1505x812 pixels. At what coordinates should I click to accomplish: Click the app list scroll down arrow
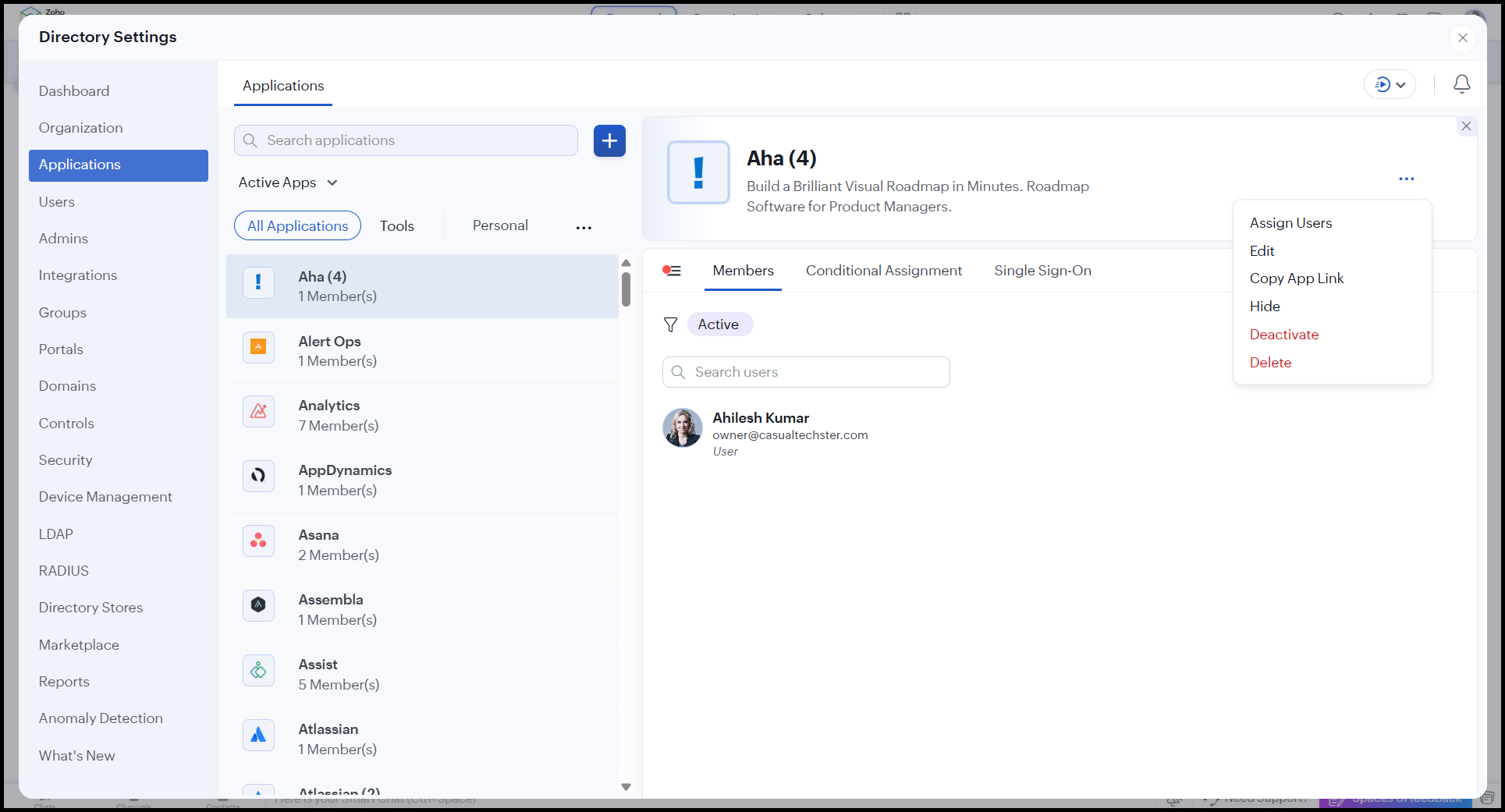[626, 787]
